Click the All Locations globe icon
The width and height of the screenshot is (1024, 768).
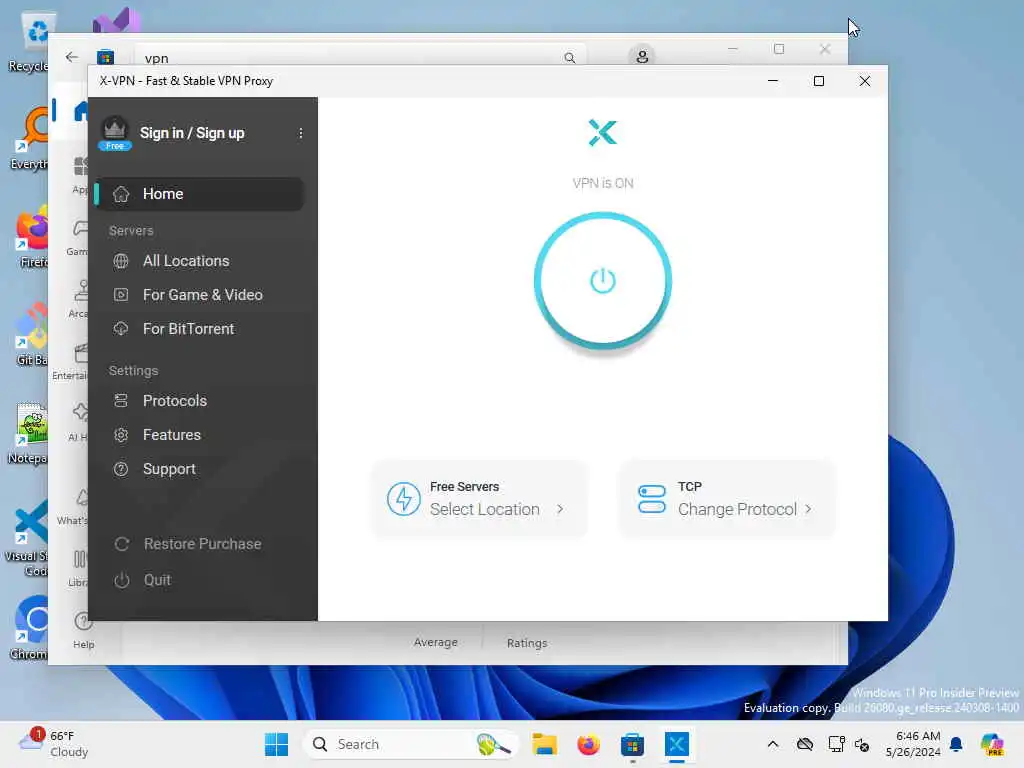[121, 261]
